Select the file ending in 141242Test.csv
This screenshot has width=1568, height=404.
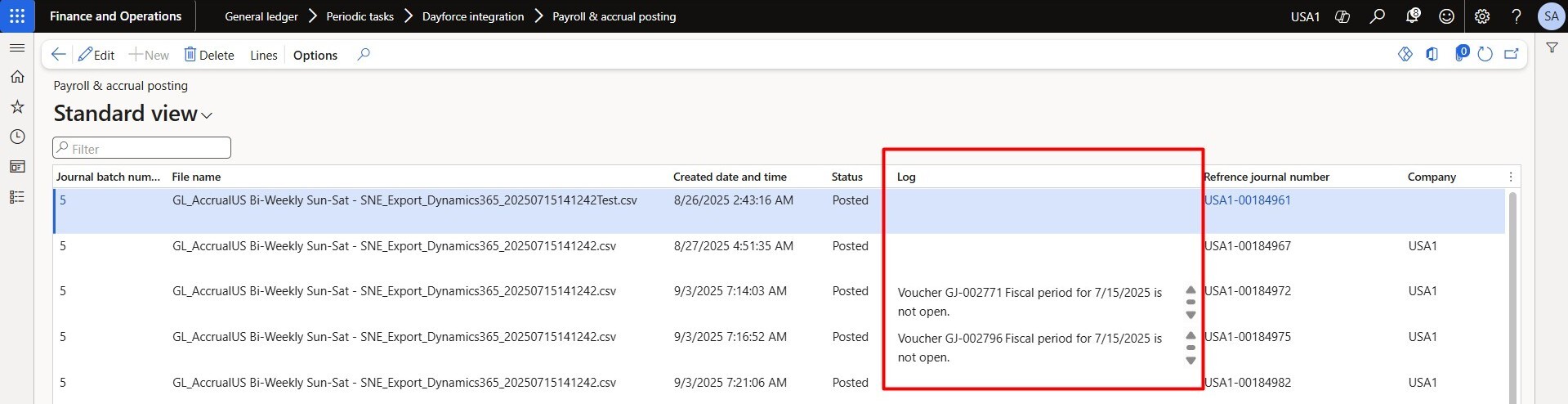point(404,200)
